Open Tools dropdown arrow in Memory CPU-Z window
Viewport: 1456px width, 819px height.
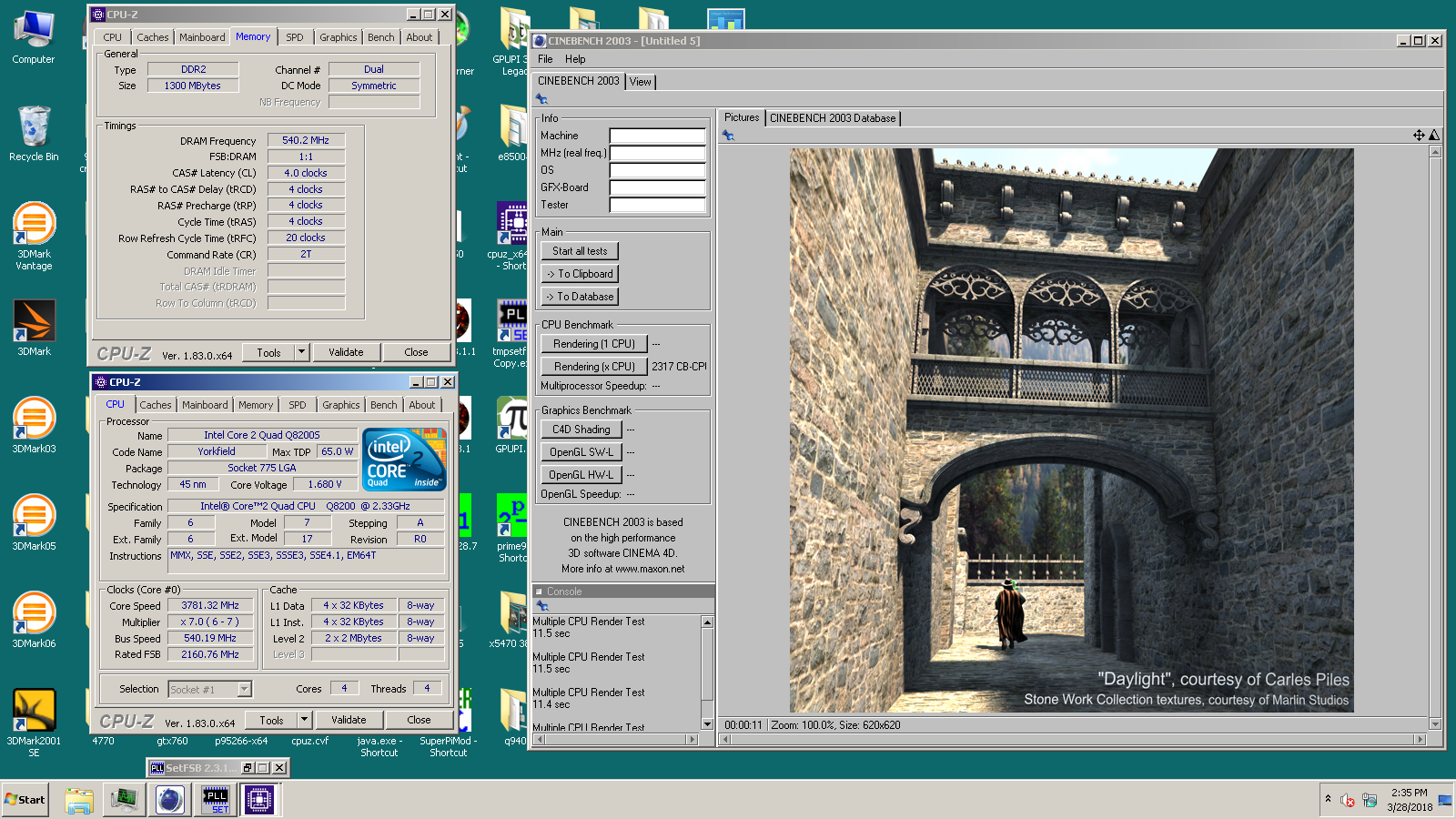(x=301, y=351)
